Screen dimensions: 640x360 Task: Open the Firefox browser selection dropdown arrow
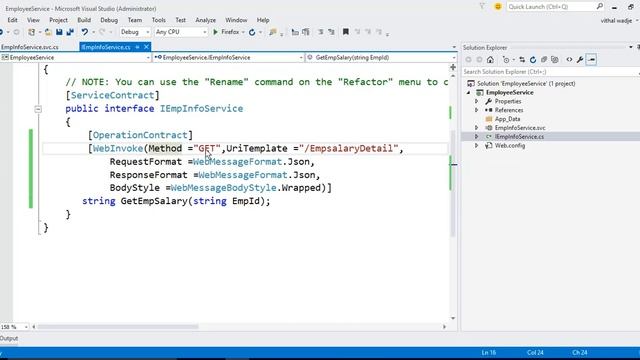243,32
